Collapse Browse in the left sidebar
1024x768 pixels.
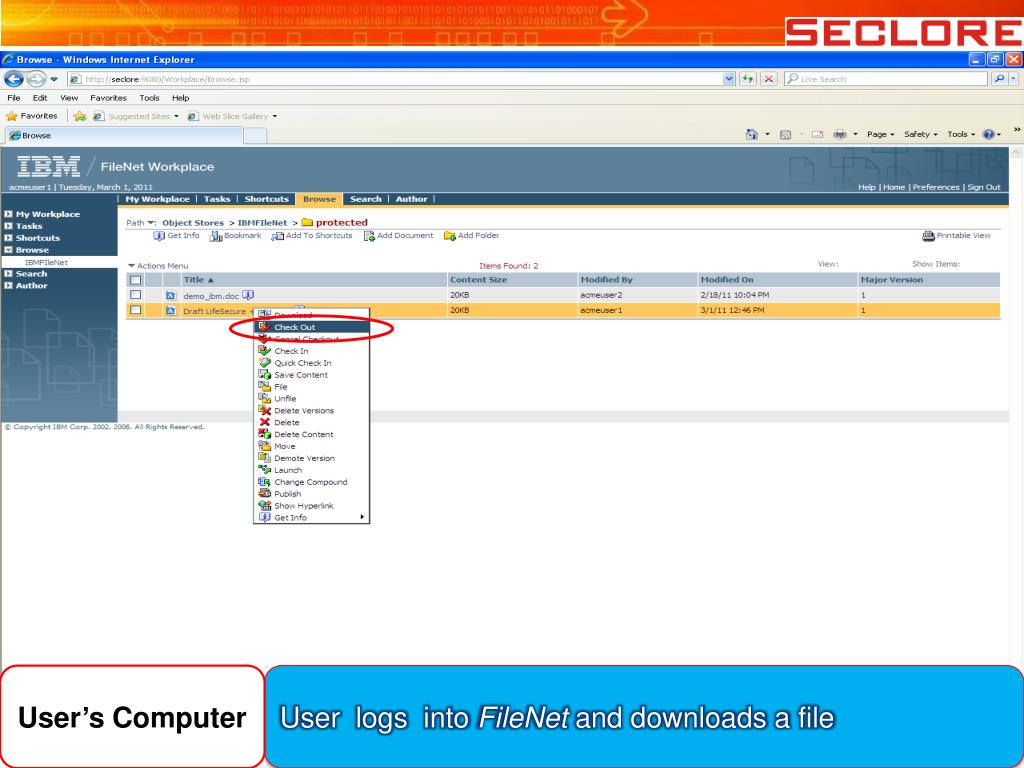pyautogui.click(x=8, y=250)
